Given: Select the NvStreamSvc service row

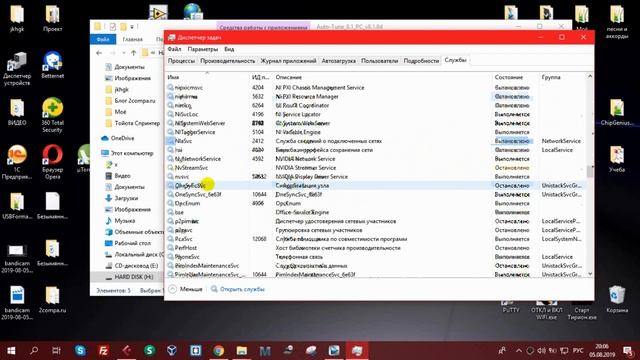Looking at the screenshot, I should click(376, 168).
